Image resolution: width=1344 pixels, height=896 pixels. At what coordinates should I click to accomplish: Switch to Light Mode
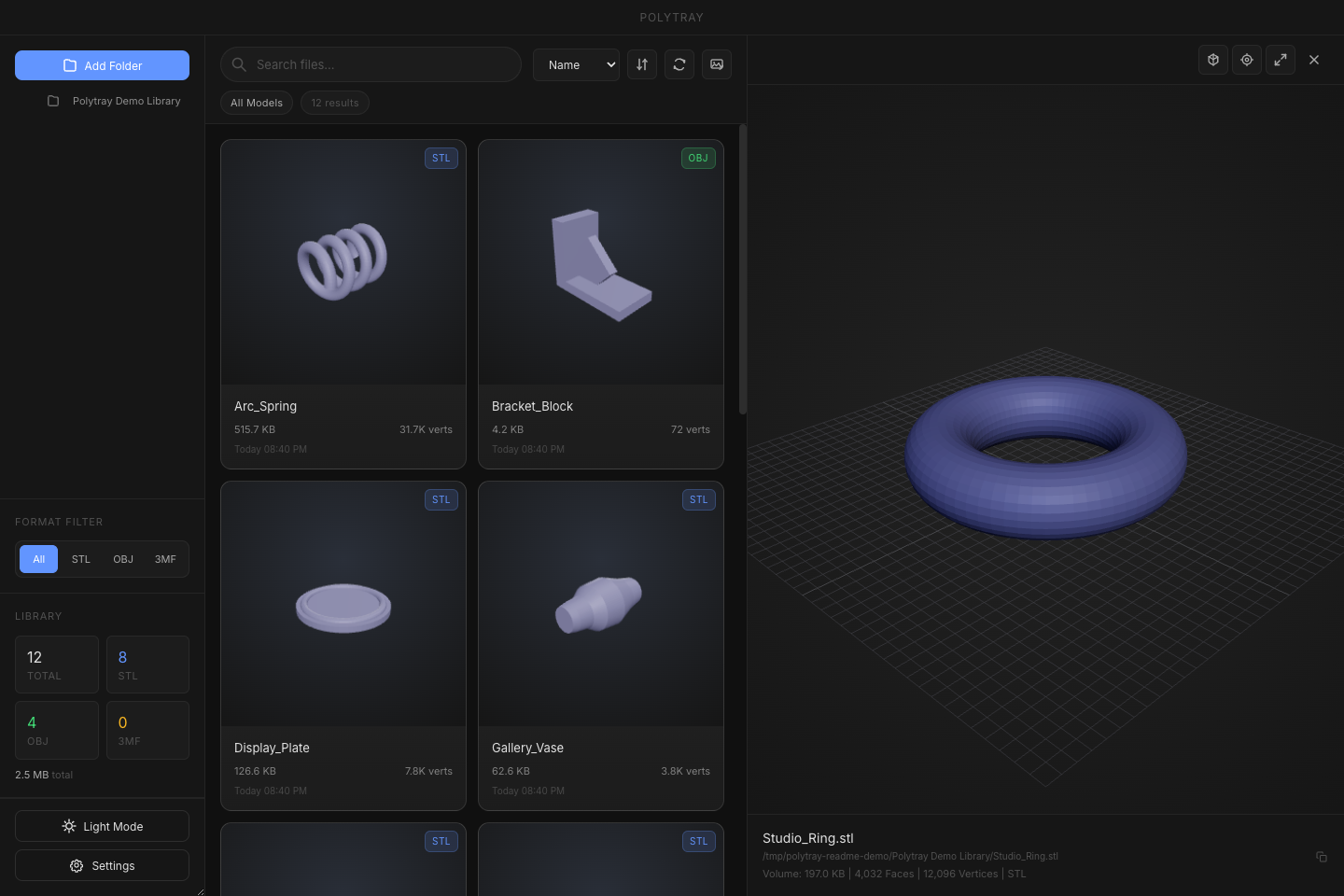102,826
